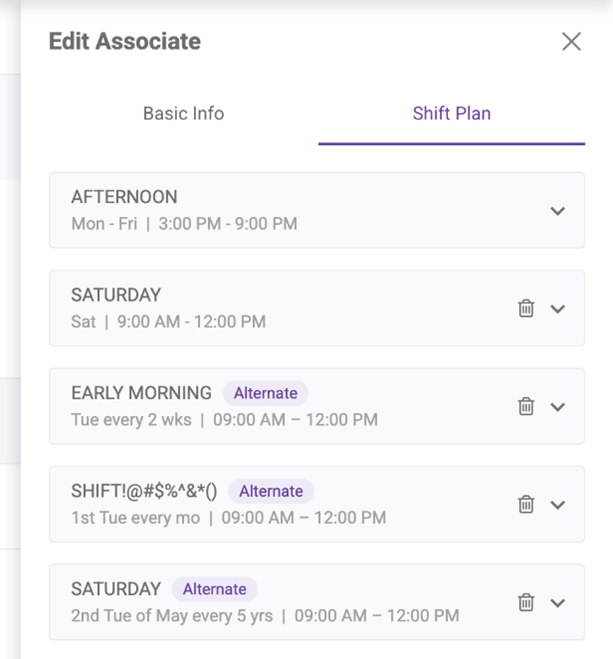This screenshot has width=613, height=659.
Task: Click the AFTERNOON shift title
Action: coord(124,197)
